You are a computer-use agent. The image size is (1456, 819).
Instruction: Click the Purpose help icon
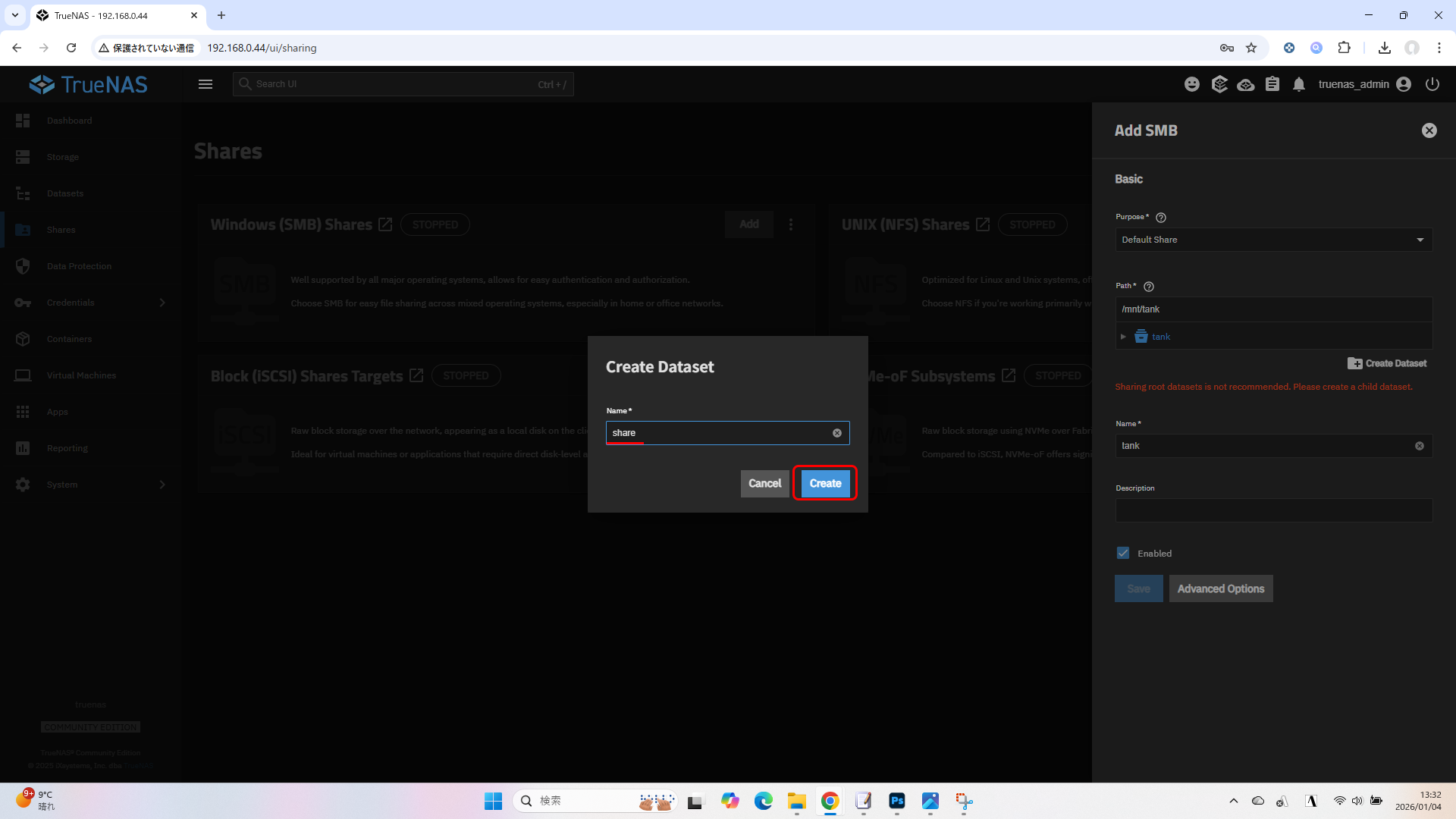pyautogui.click(x=1161, y=218)
